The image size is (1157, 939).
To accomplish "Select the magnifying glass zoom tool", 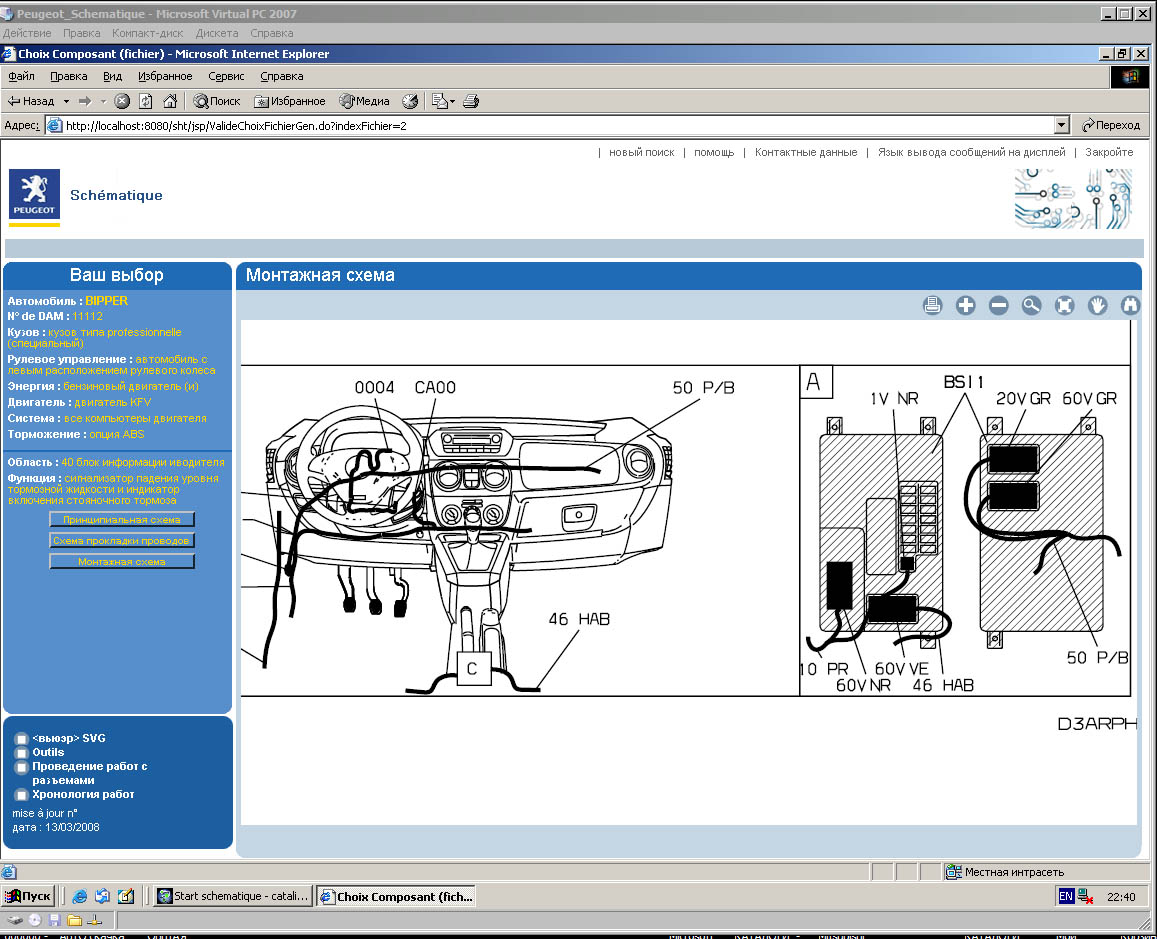I will click(x=1031, y=306).
